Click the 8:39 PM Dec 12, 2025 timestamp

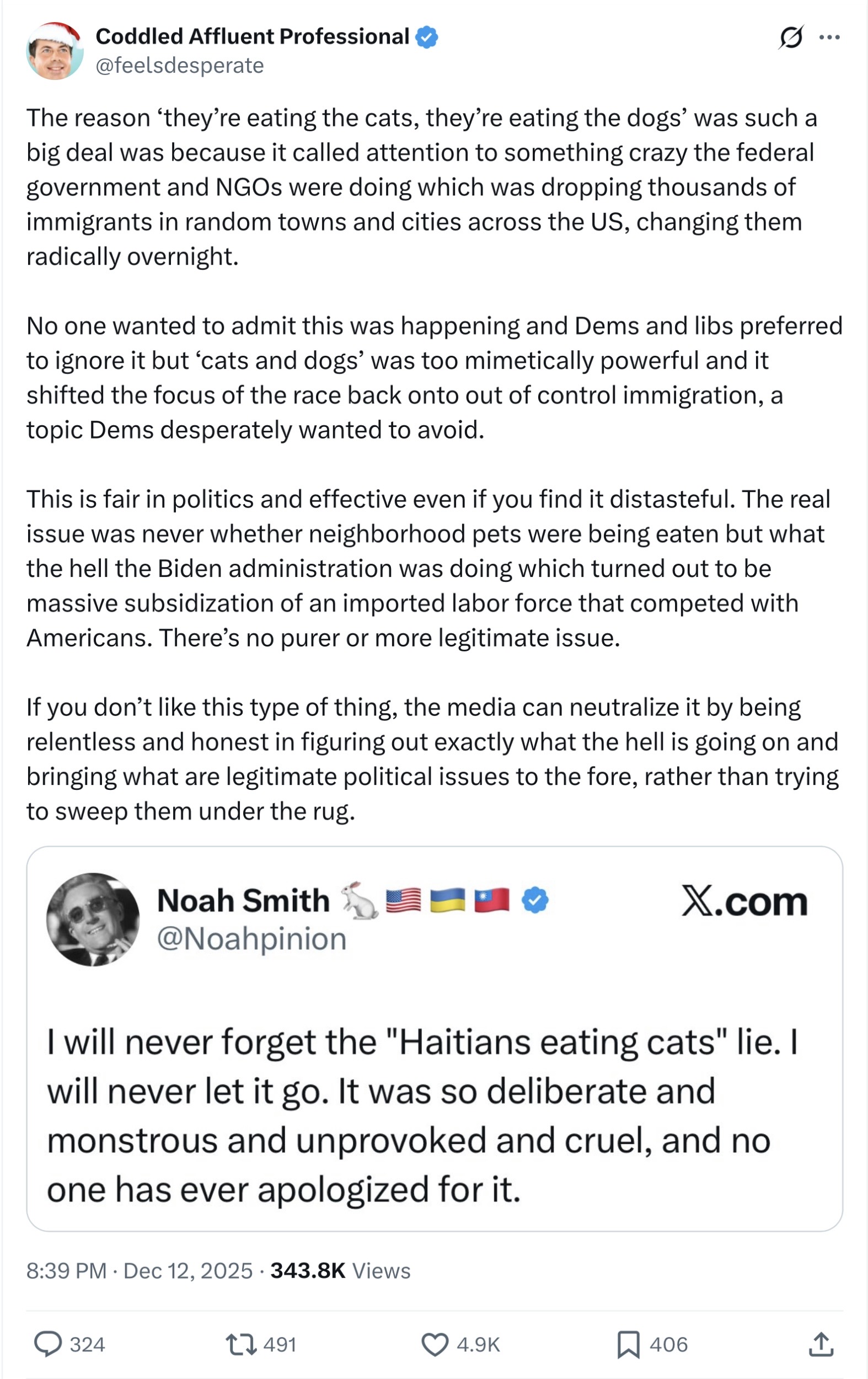pos(140,1271)
